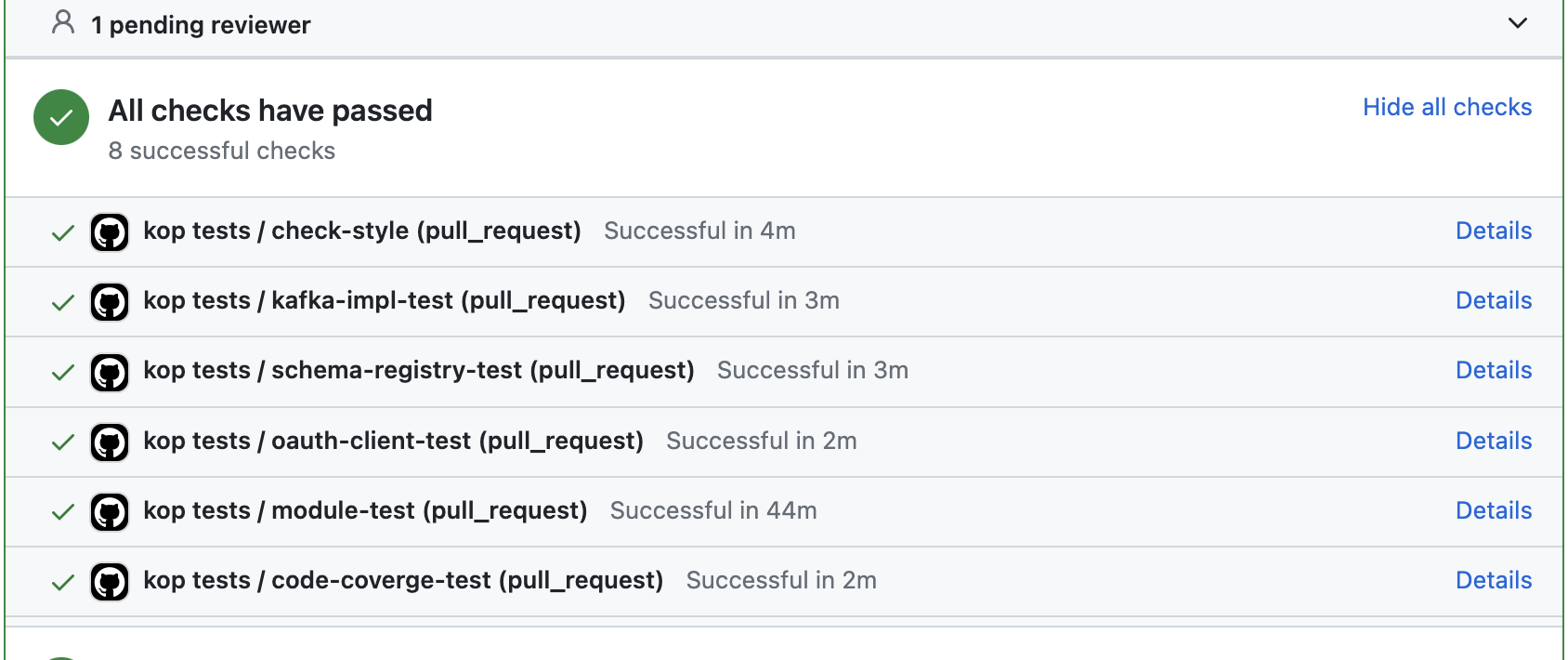Click the 1 pending reviewer text
Screen dimensions: 1568x660
tap(201, 25)
